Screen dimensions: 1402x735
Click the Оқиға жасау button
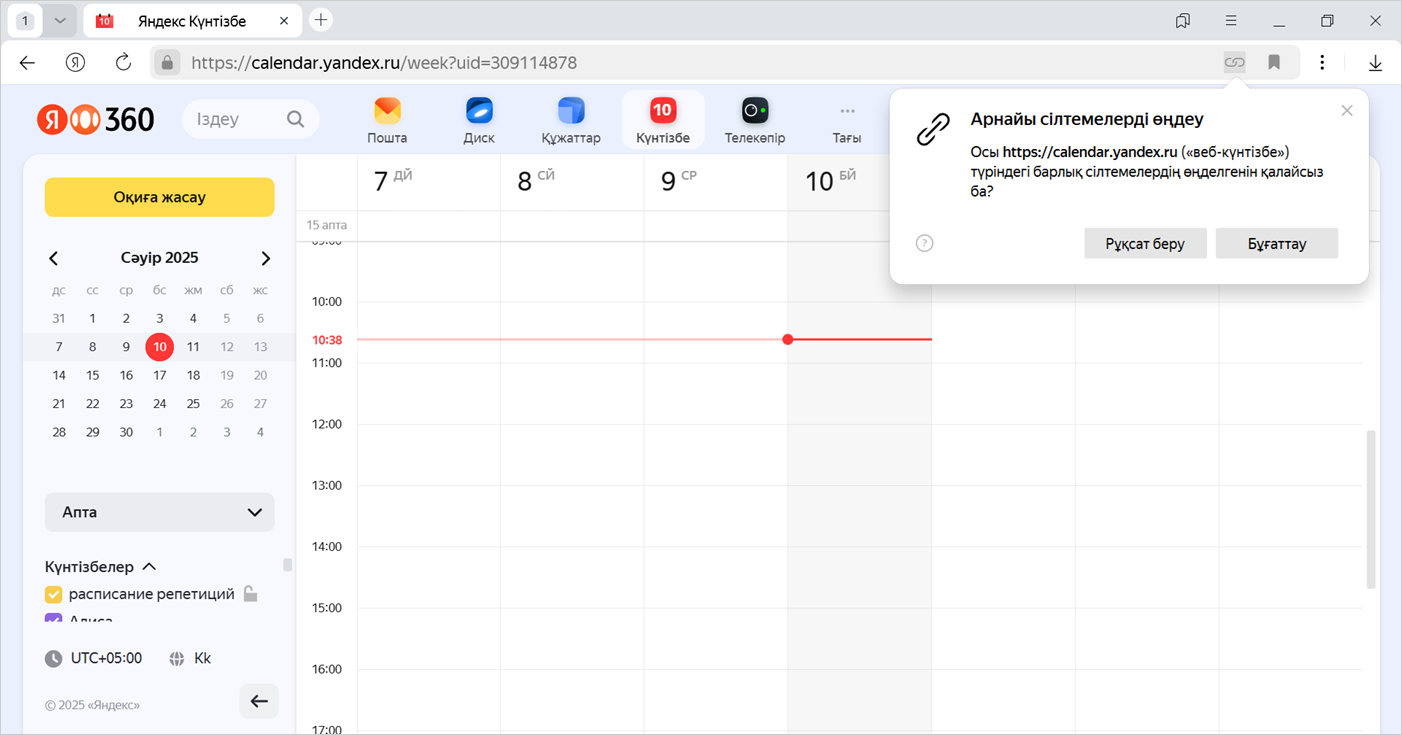point(160,197)
